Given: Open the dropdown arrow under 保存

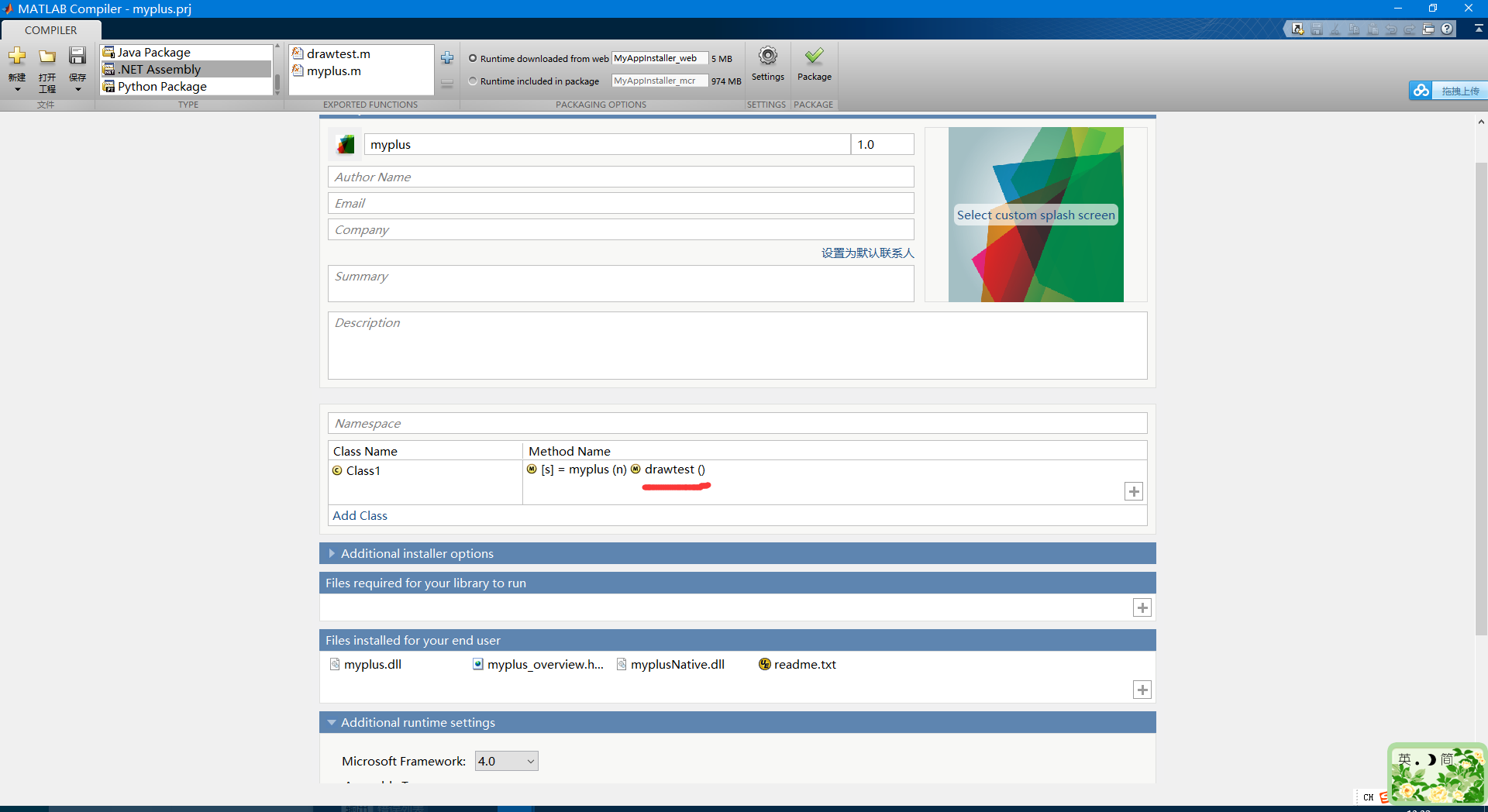Looking at the screenshot, I should pos(77,90).
